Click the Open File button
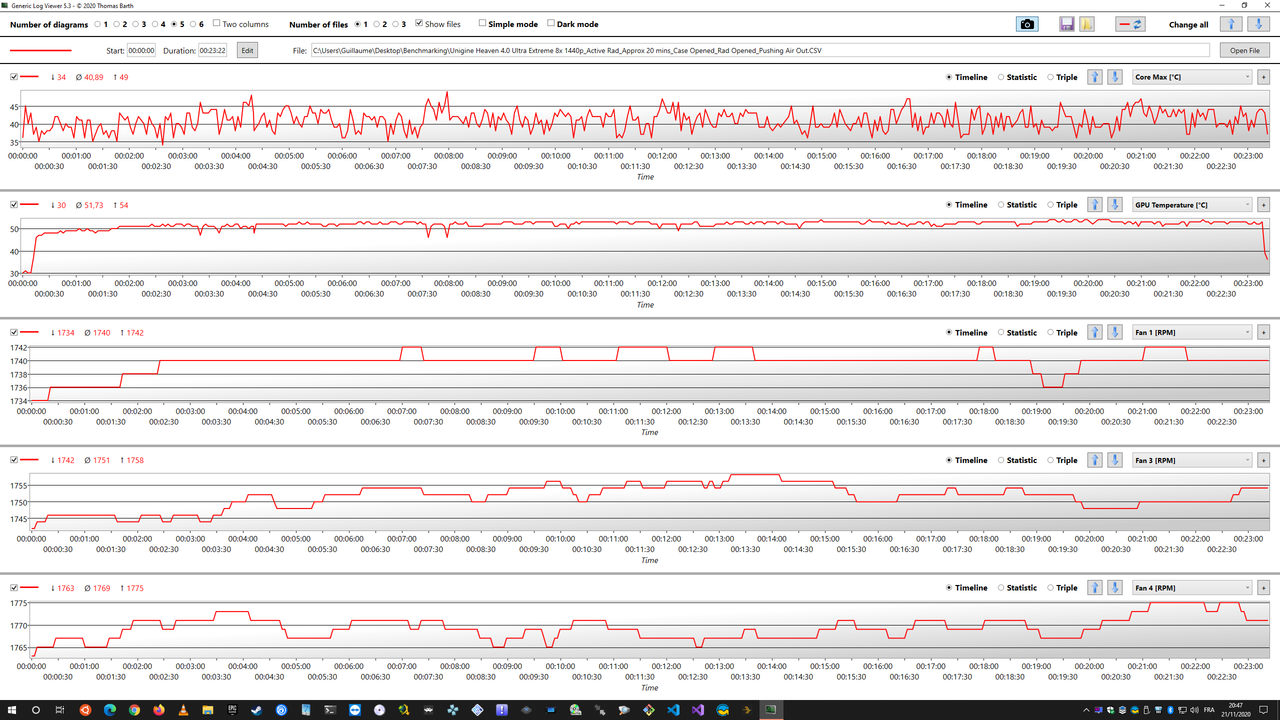 1243,49
